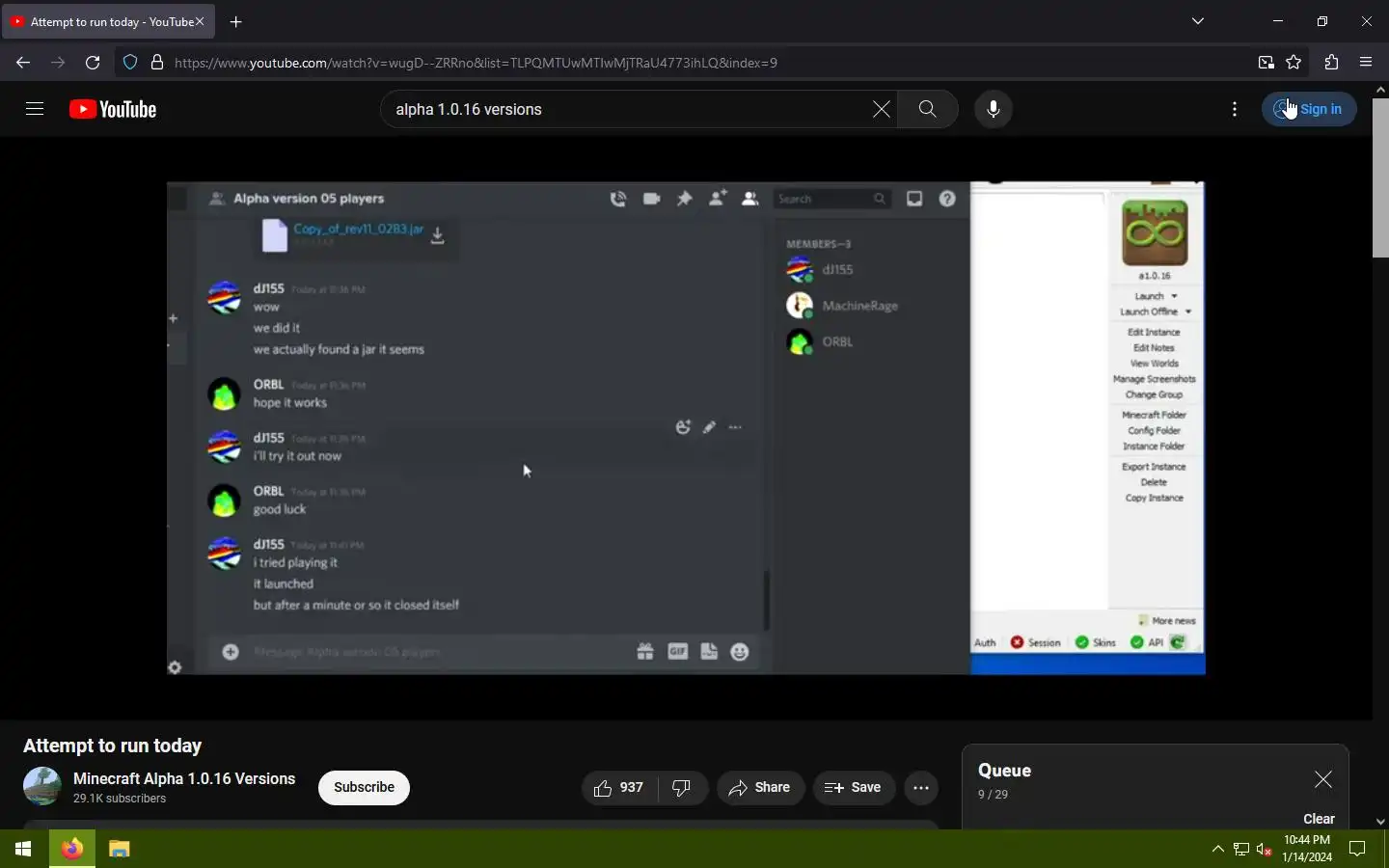The image size is (1389, 868).
Task: Click the page vertical scrollbar thumb
Action: (x=1380, y=176)
